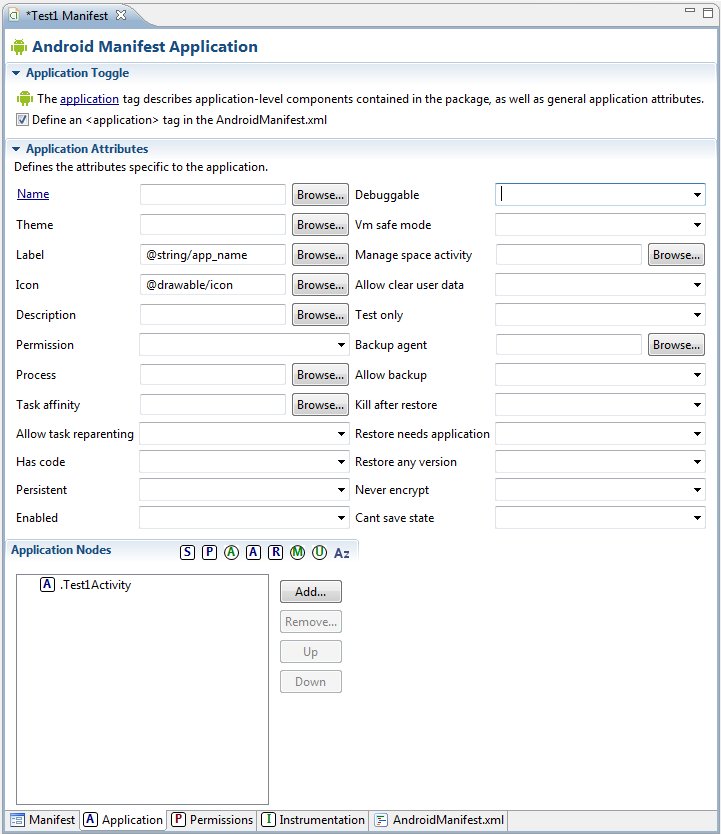This screenshot has height=834, width=721.
Task: Click Browse next to Task affinity field
Action: 320,404
